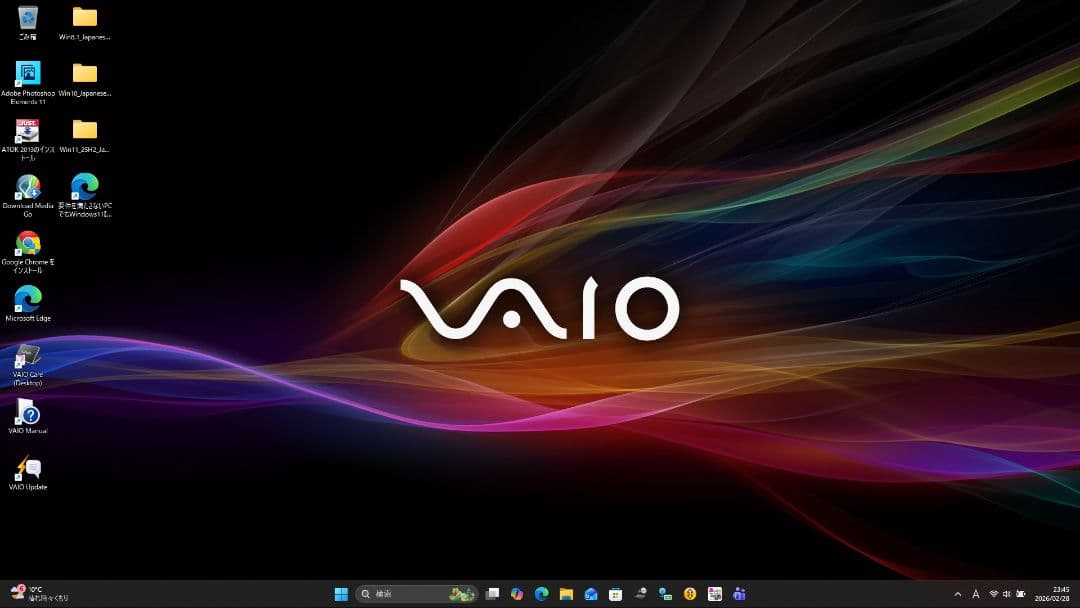Image resolution: width=1080 pixels, height=608 pixels.
Task: Select the VAIO Update shortcut
Action: pyautogui.click(x=28, y=472)
